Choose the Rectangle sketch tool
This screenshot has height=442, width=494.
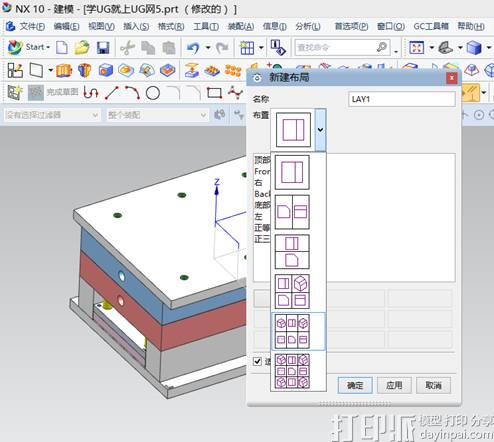[214, 93]
